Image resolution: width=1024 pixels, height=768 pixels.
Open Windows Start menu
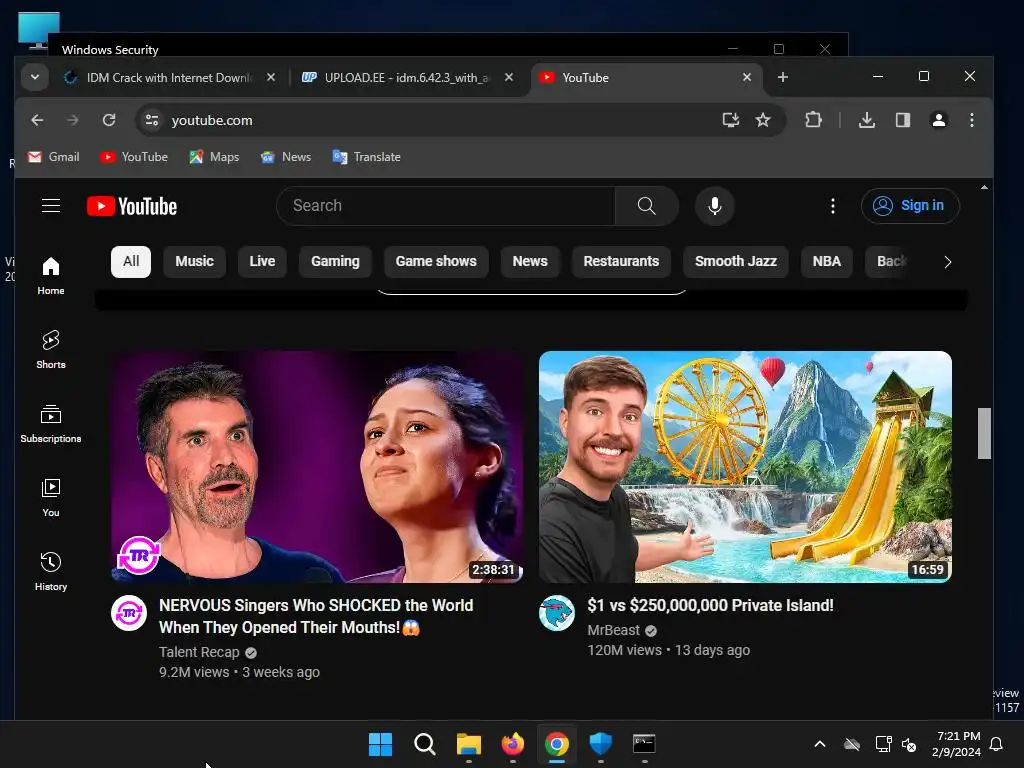coord(380,744)
